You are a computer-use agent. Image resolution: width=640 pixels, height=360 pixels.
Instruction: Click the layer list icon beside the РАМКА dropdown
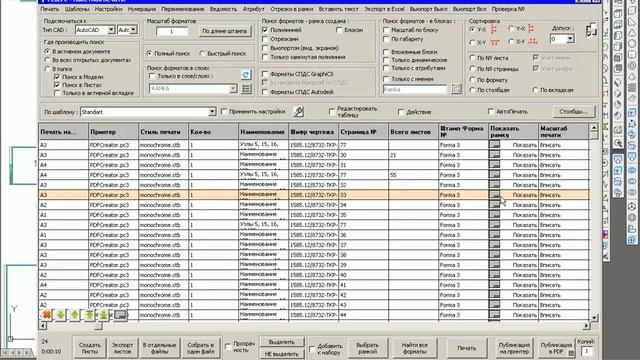pyautogui.click(x=246, y=89)
